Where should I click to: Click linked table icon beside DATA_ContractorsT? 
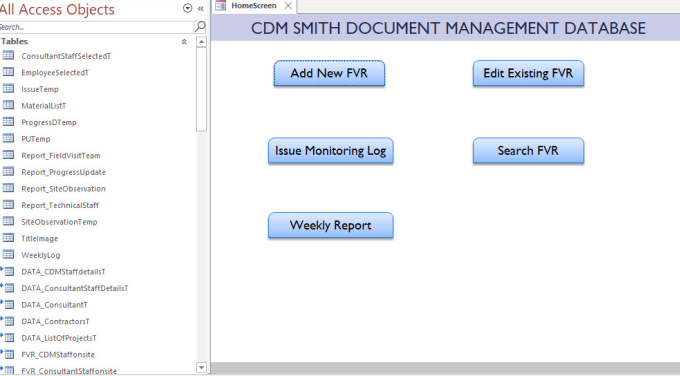pos(7,320)
